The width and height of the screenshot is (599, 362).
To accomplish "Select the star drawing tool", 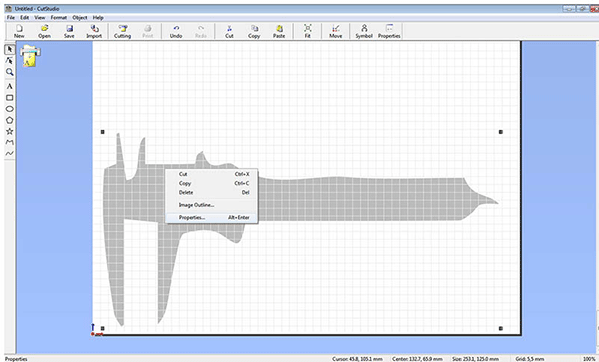I will [x=10, y=131].
